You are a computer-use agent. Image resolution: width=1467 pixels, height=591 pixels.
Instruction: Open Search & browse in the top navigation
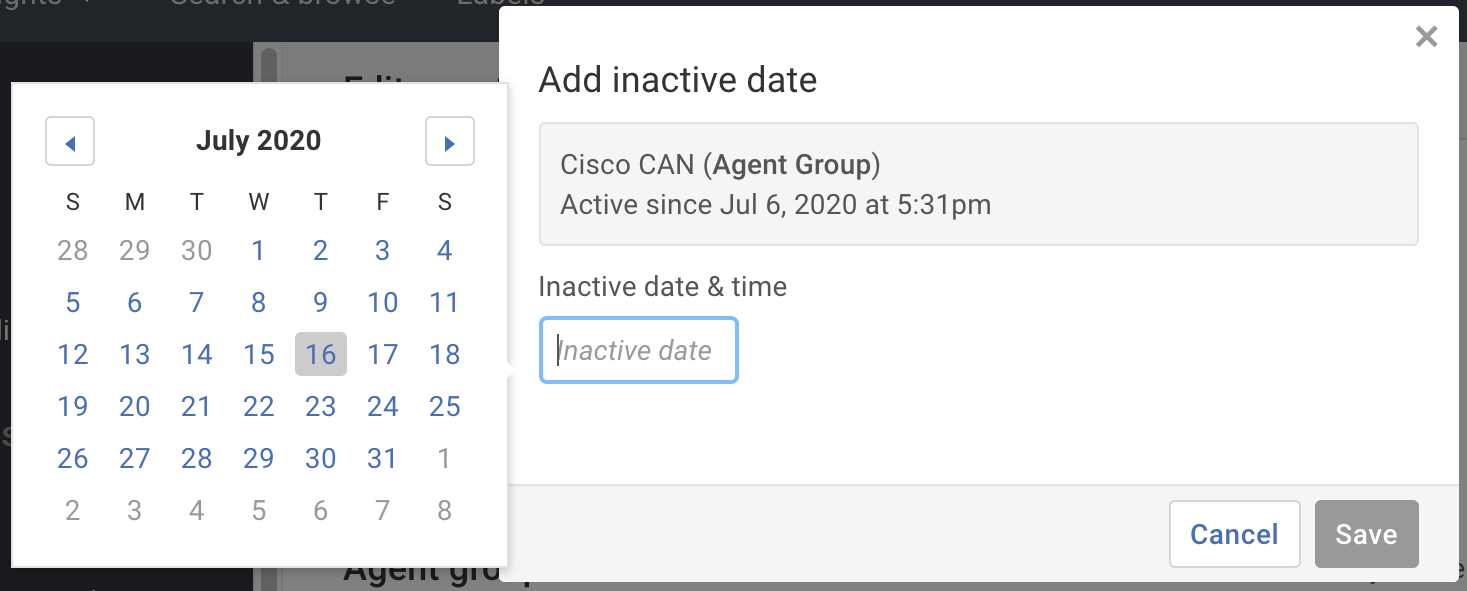coord(280,5)
